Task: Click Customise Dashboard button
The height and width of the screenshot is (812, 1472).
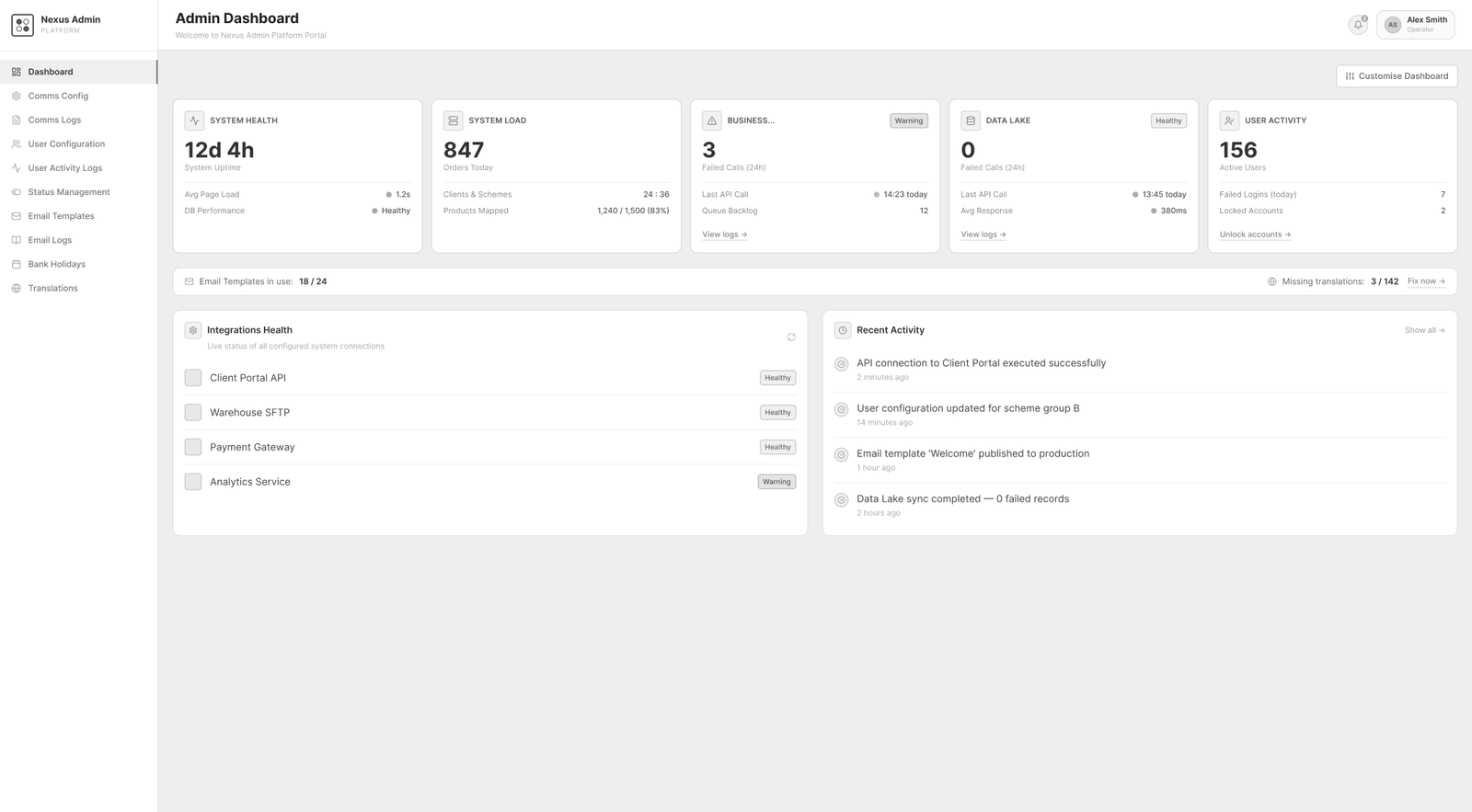Action: click(x=1397, y=76)
